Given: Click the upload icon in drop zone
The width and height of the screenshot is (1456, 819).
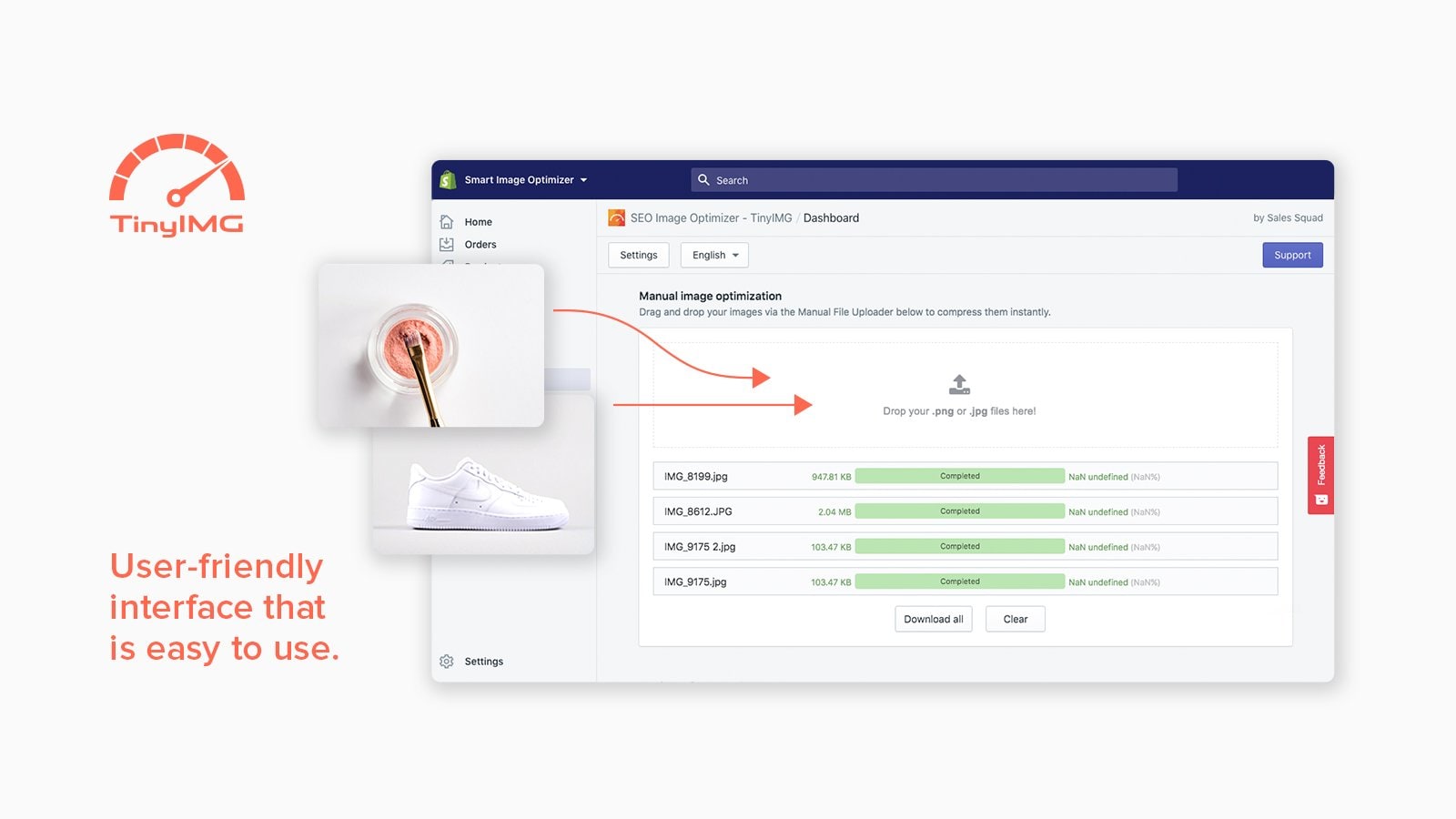Looking at the screenshot, I should [x=959, y=384].
